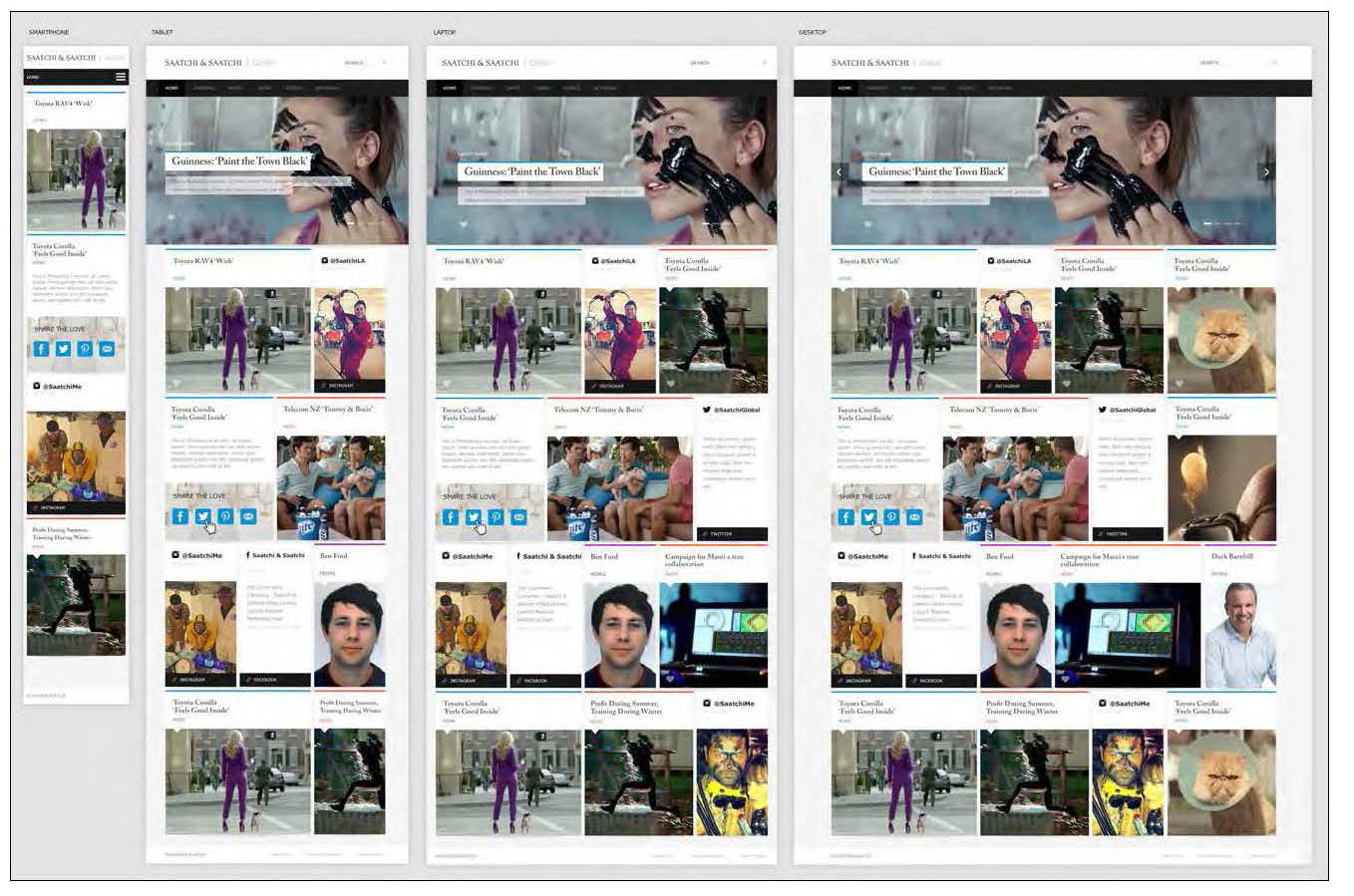
Task: Select Home tab in laptop navigation
Action: 450,88
